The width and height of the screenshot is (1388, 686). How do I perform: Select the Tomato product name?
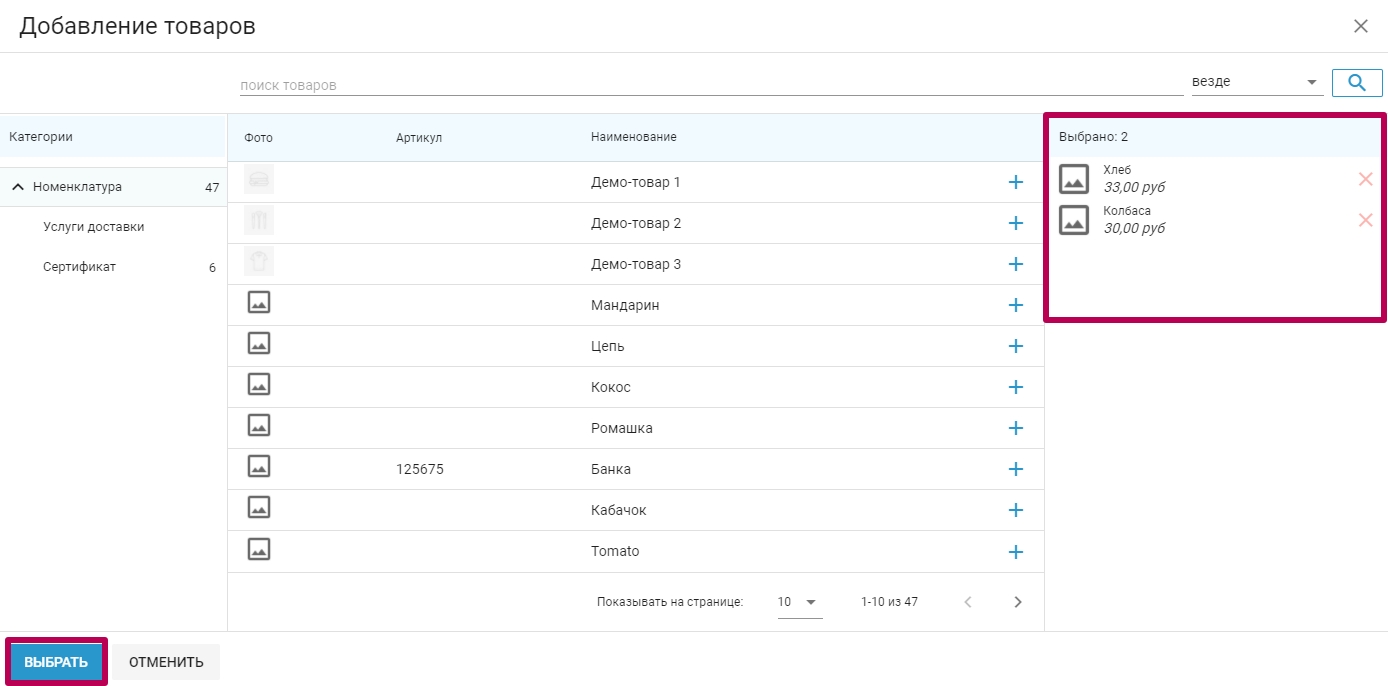pos(615,551)
